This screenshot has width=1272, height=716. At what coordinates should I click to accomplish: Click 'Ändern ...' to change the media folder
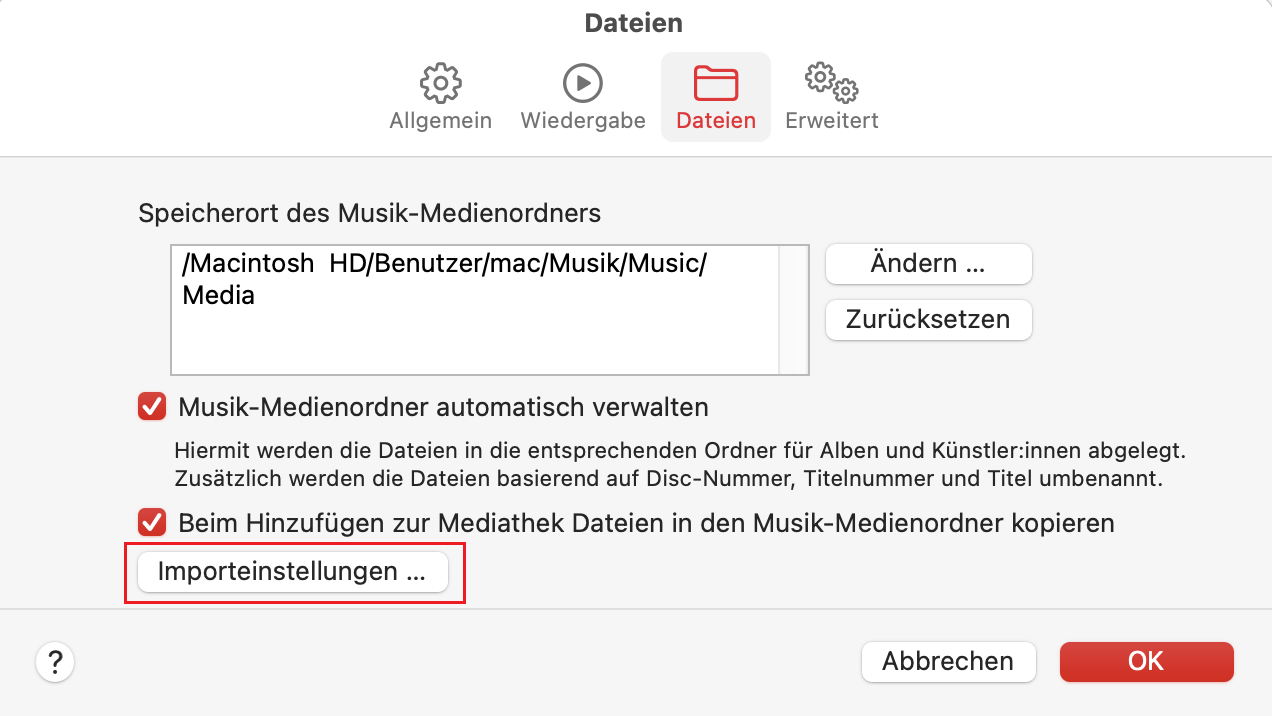point(928,263)
